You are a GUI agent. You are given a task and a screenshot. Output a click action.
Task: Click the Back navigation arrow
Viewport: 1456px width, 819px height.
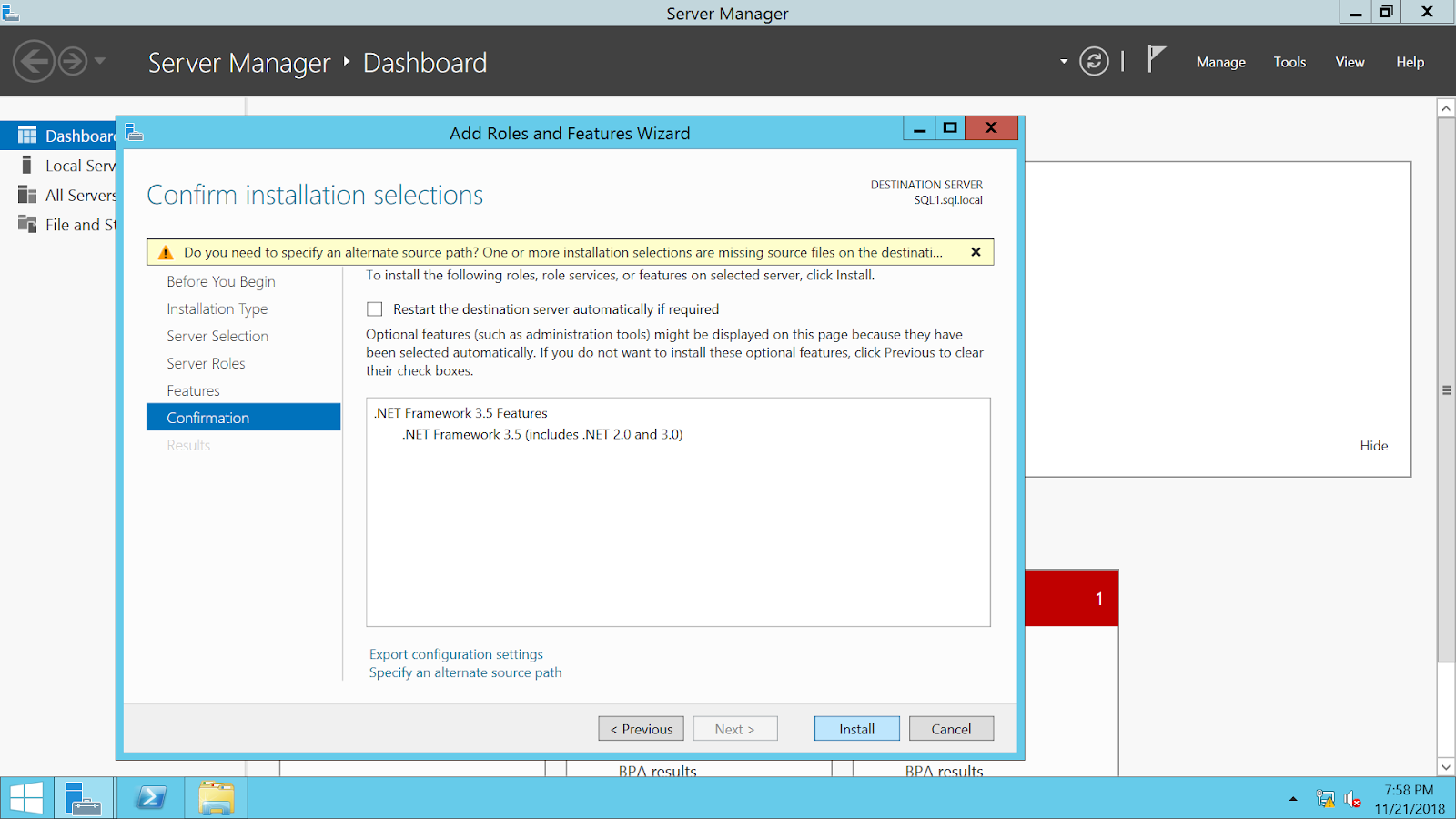pos(34,61)
